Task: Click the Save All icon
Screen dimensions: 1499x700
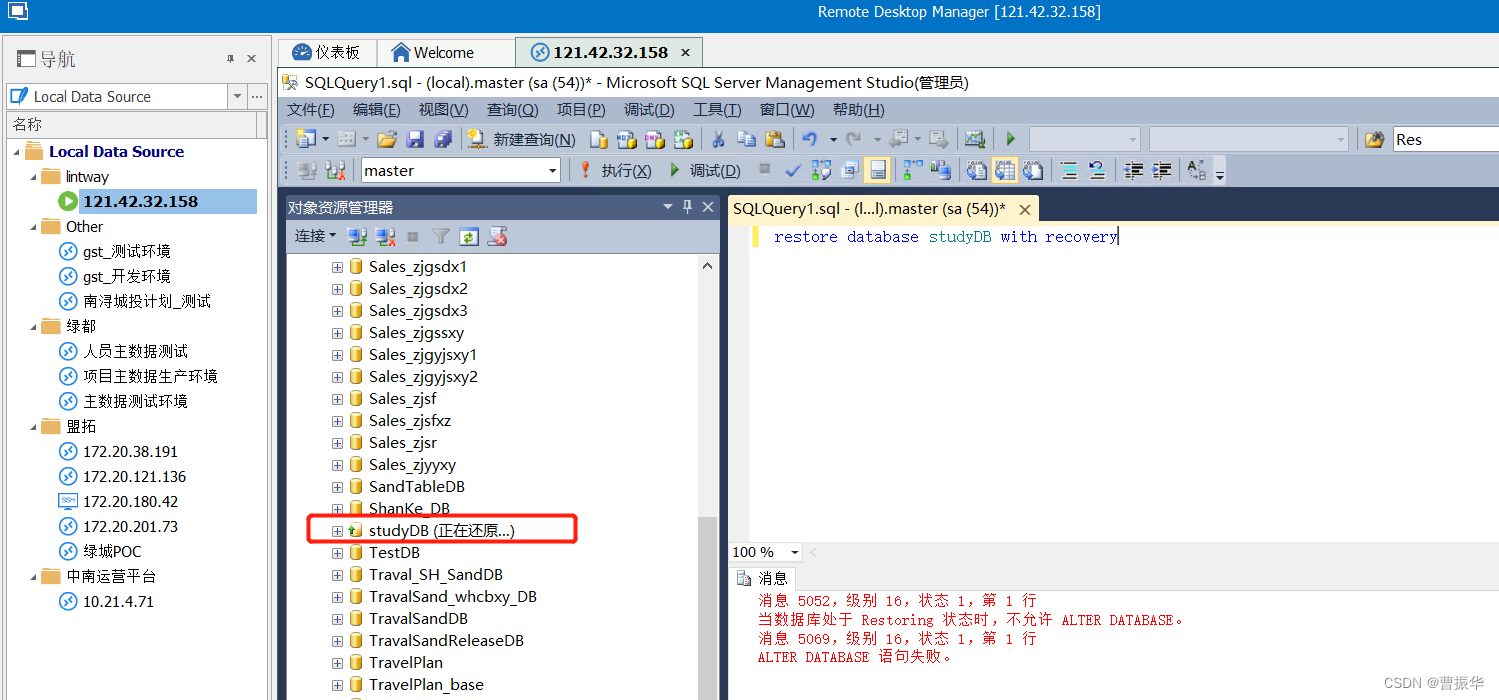Action: click(443, 139)
